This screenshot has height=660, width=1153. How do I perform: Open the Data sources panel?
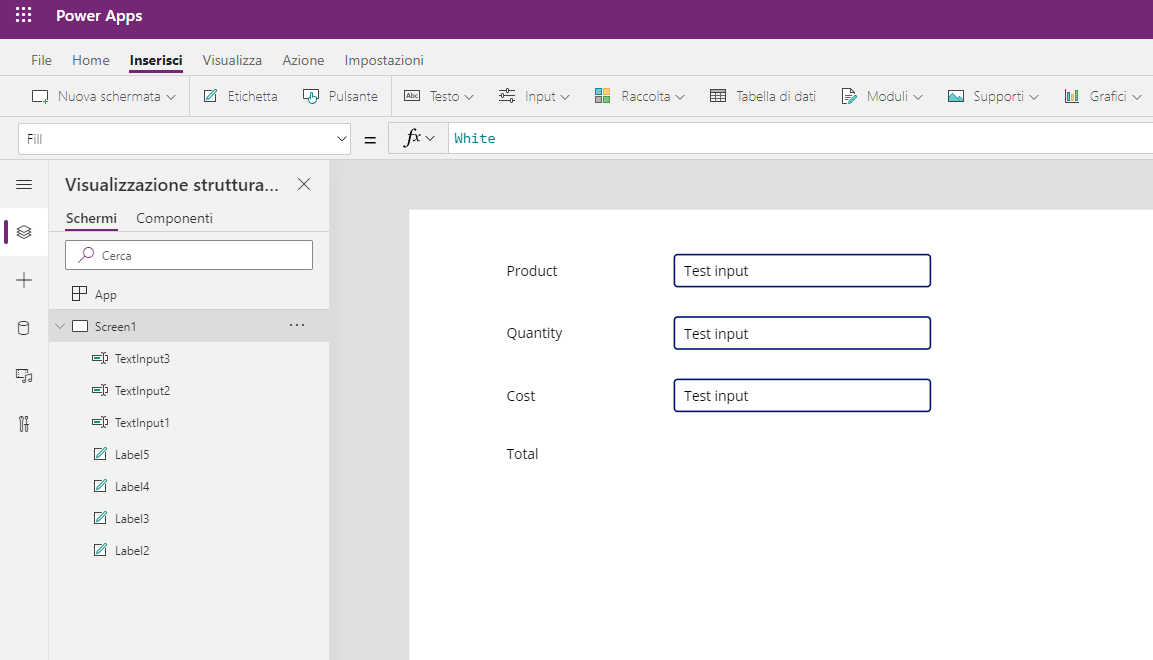point(23,327)
